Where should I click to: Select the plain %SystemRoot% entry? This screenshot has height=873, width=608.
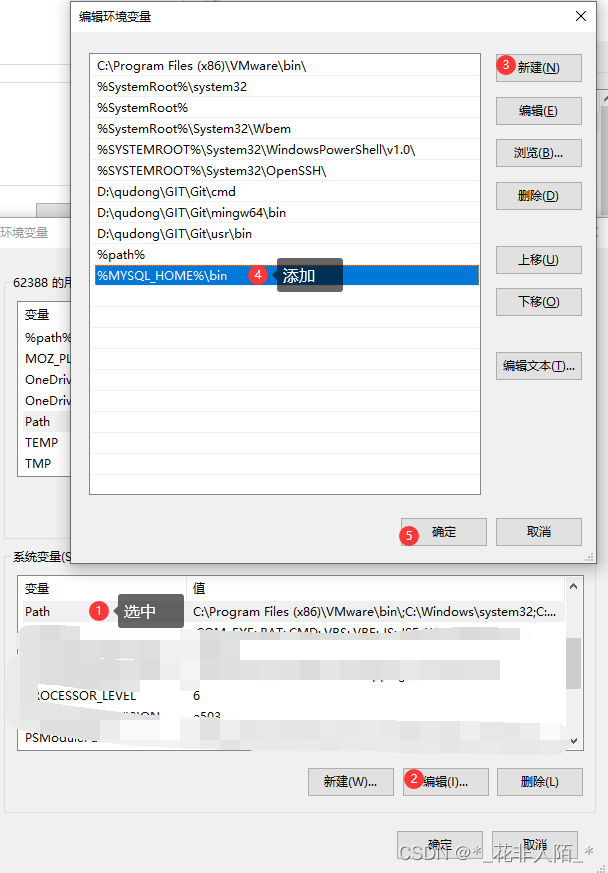click(x=285, y=107)
